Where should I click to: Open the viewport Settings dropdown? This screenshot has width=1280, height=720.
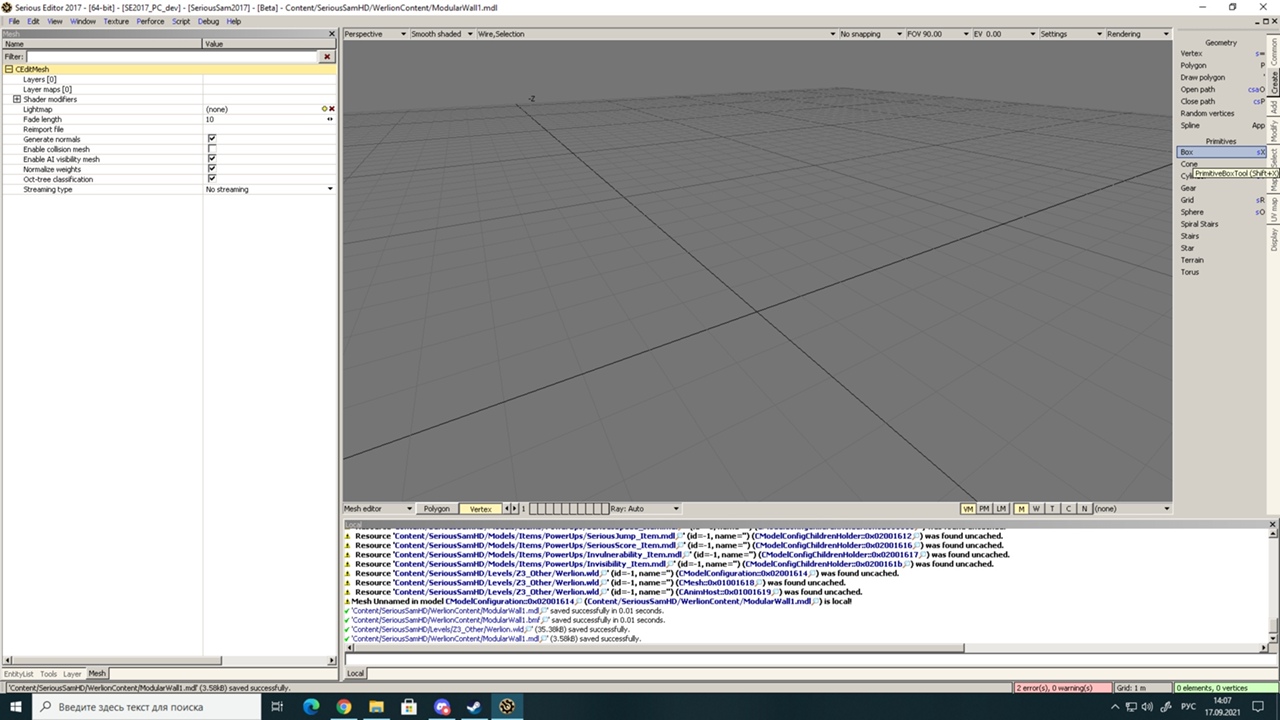point(1069,34)
